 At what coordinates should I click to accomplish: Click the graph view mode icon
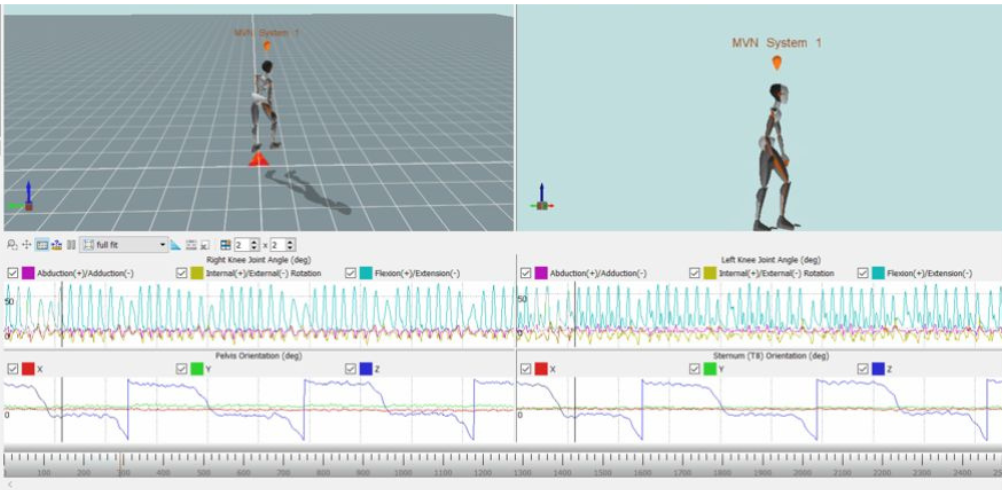click(x=42, y=244)
